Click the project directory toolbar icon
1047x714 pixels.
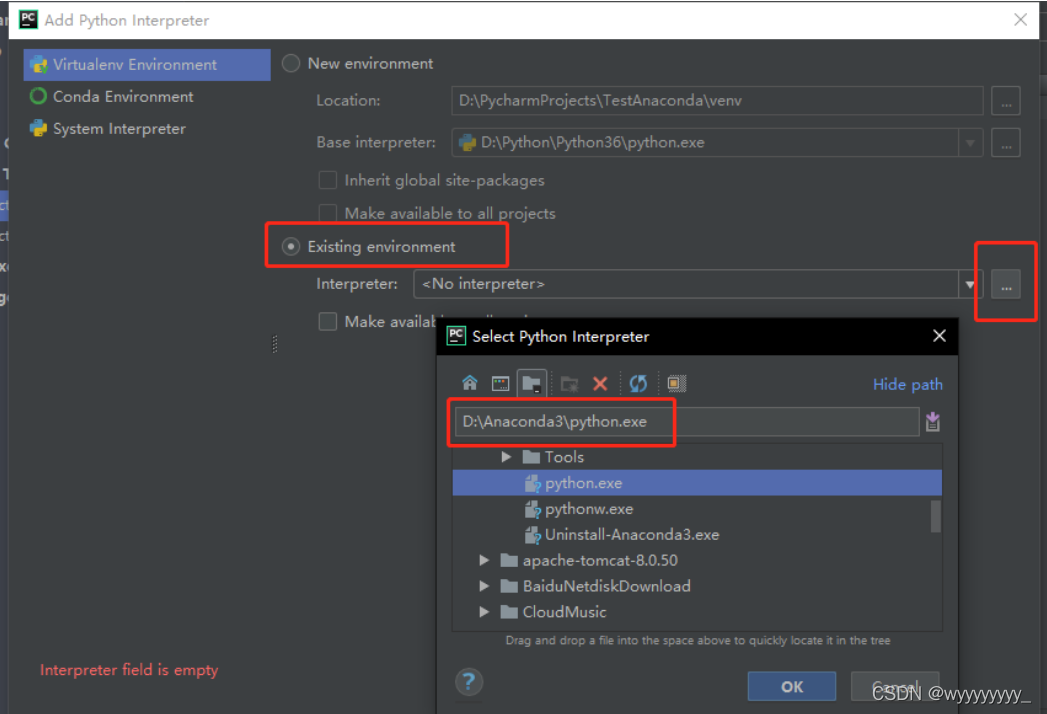pyautogui.click(x=532, y=383)
